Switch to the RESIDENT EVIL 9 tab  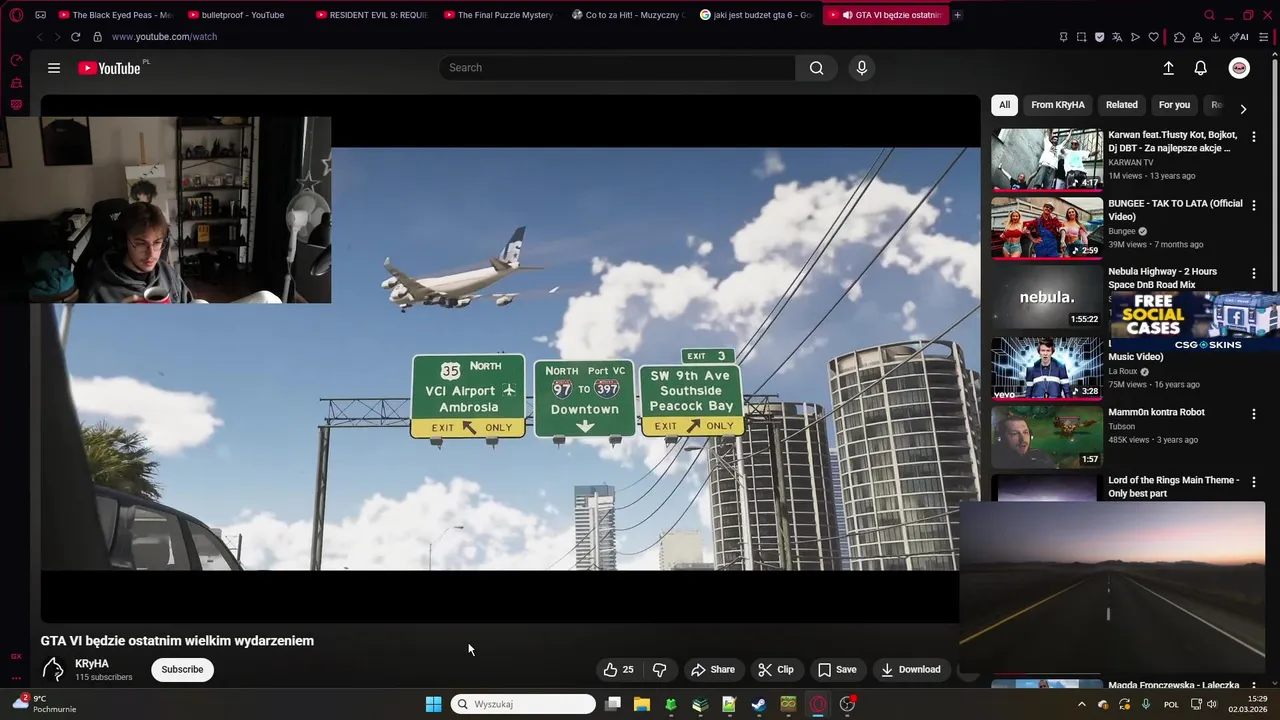pyautogui.click(x=371, y=15)
